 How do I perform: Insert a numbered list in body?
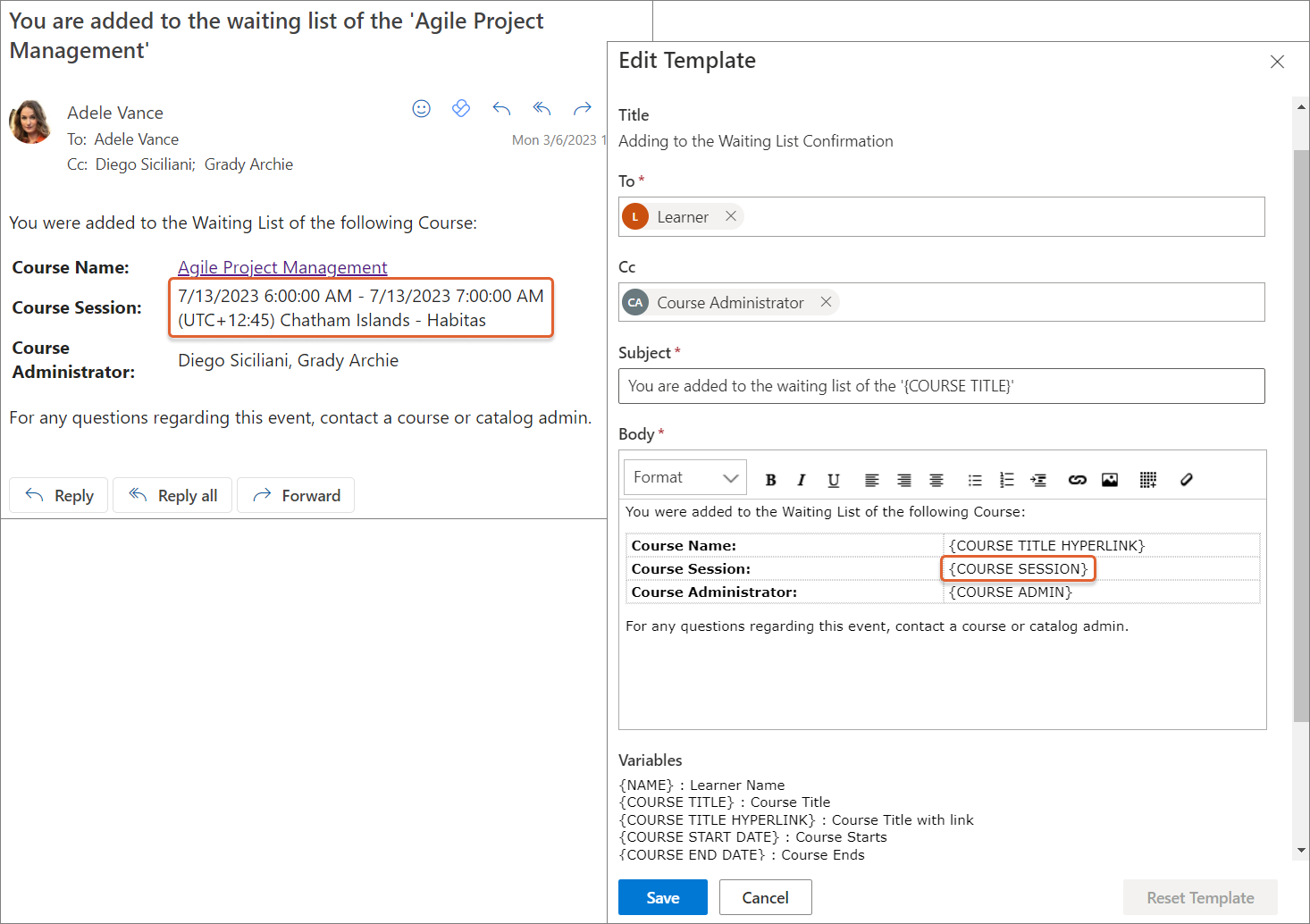pos(1006,480)
